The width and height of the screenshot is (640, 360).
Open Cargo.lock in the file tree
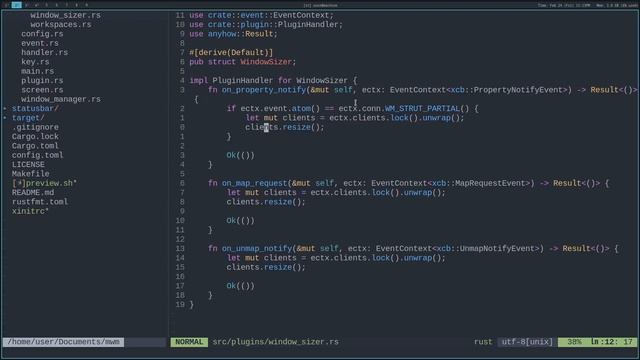point(35,136)
